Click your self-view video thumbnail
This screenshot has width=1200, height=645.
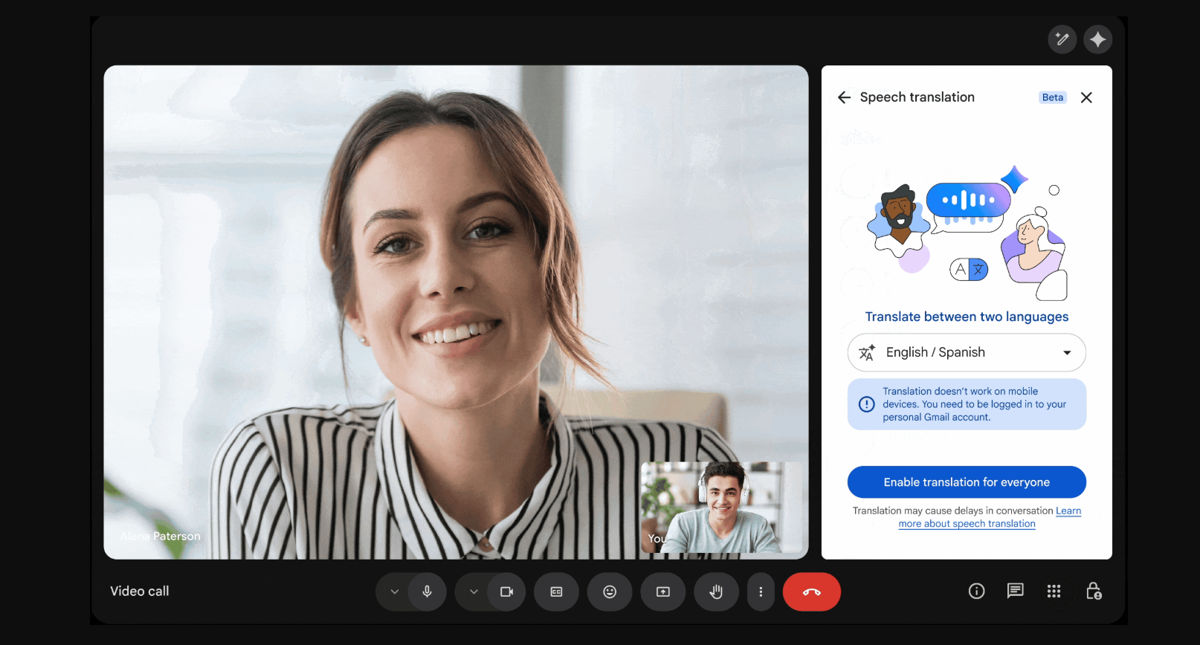722,507
